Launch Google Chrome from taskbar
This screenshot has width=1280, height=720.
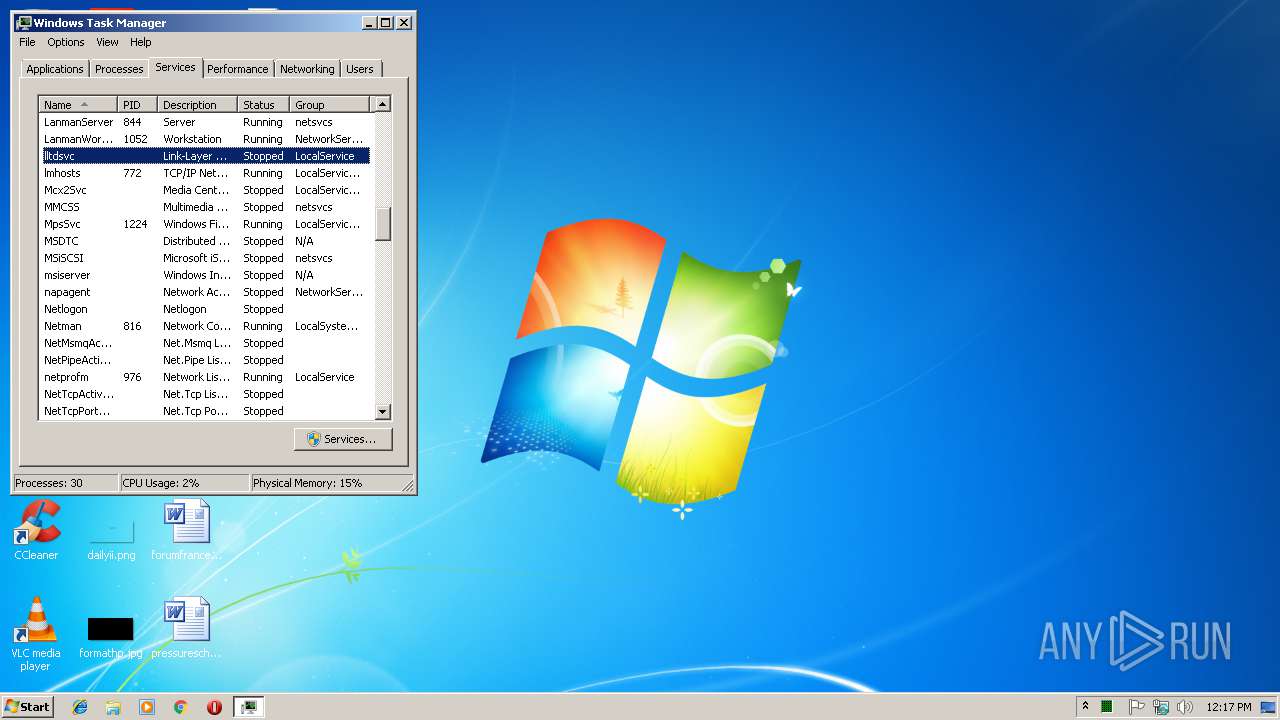181,707
